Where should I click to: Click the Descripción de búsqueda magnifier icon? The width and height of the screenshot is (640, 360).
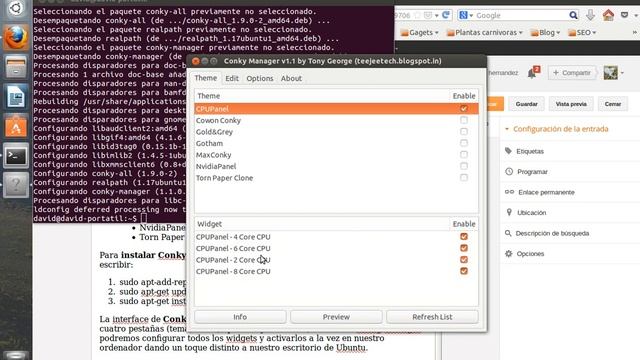(x=508, y=233)
